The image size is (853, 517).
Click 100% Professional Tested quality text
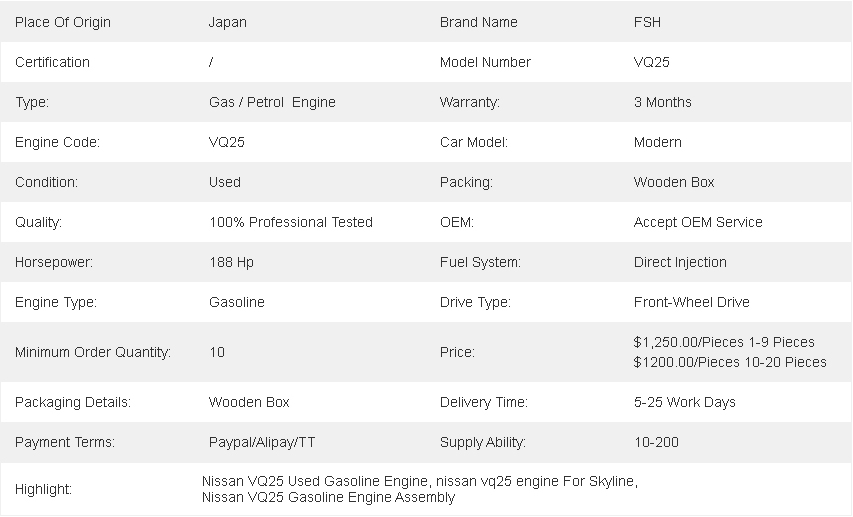tap(291, 222)
